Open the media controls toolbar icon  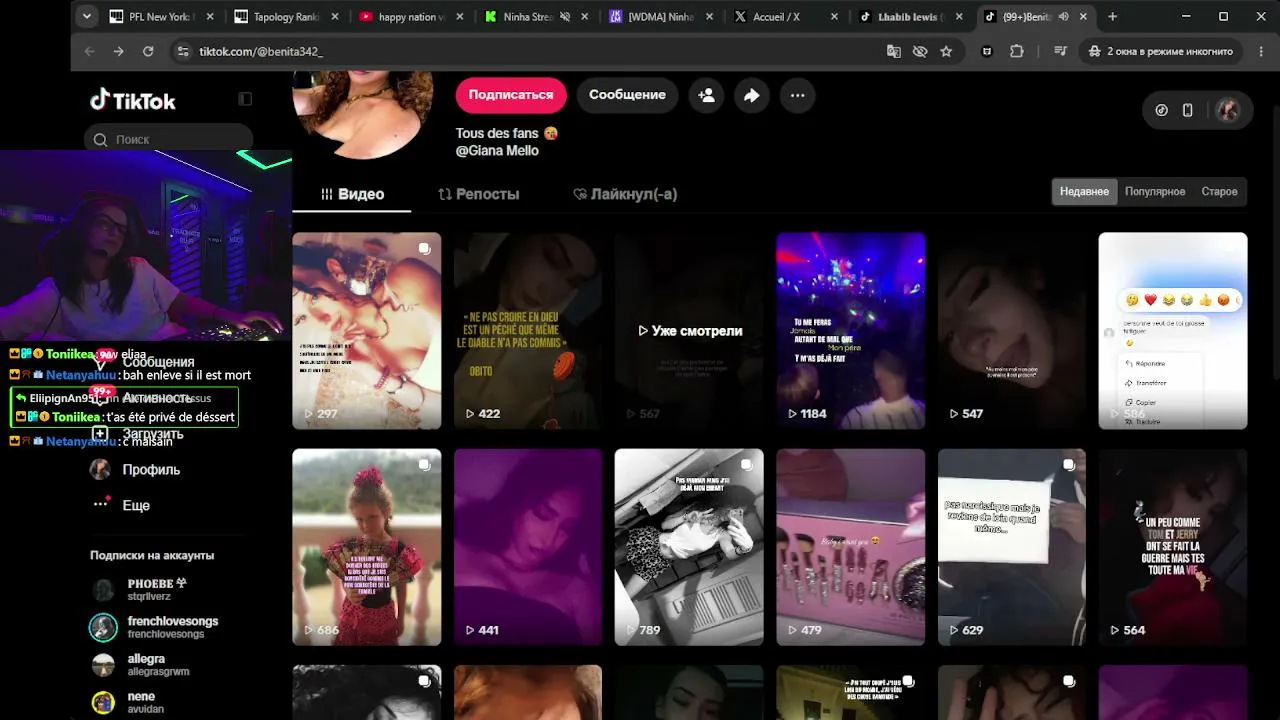coord(1061,51)
